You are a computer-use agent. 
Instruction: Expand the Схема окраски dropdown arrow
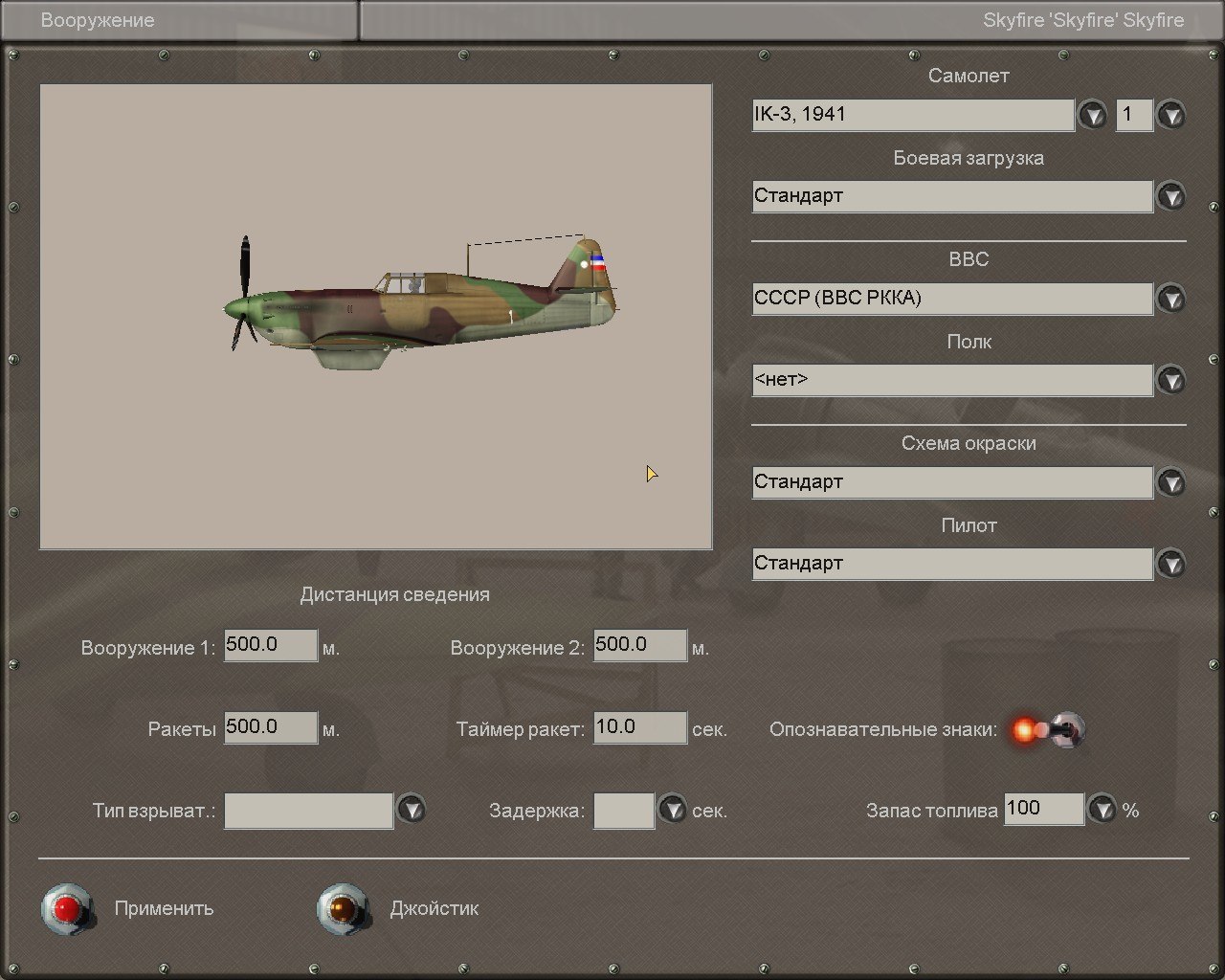(1170, 482)
